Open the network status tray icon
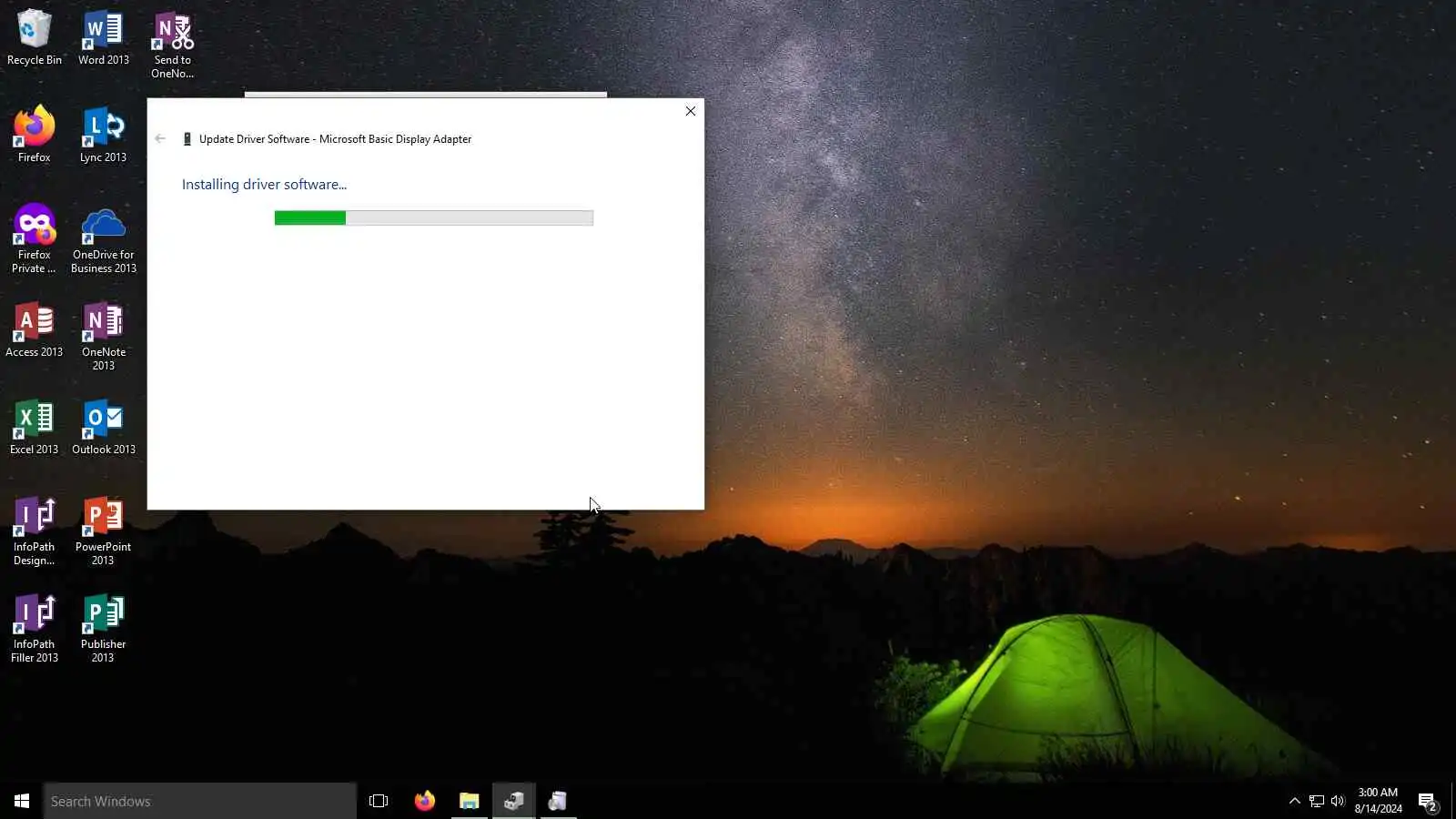This screenshot has height=819, width=1456. point(1317,801)
